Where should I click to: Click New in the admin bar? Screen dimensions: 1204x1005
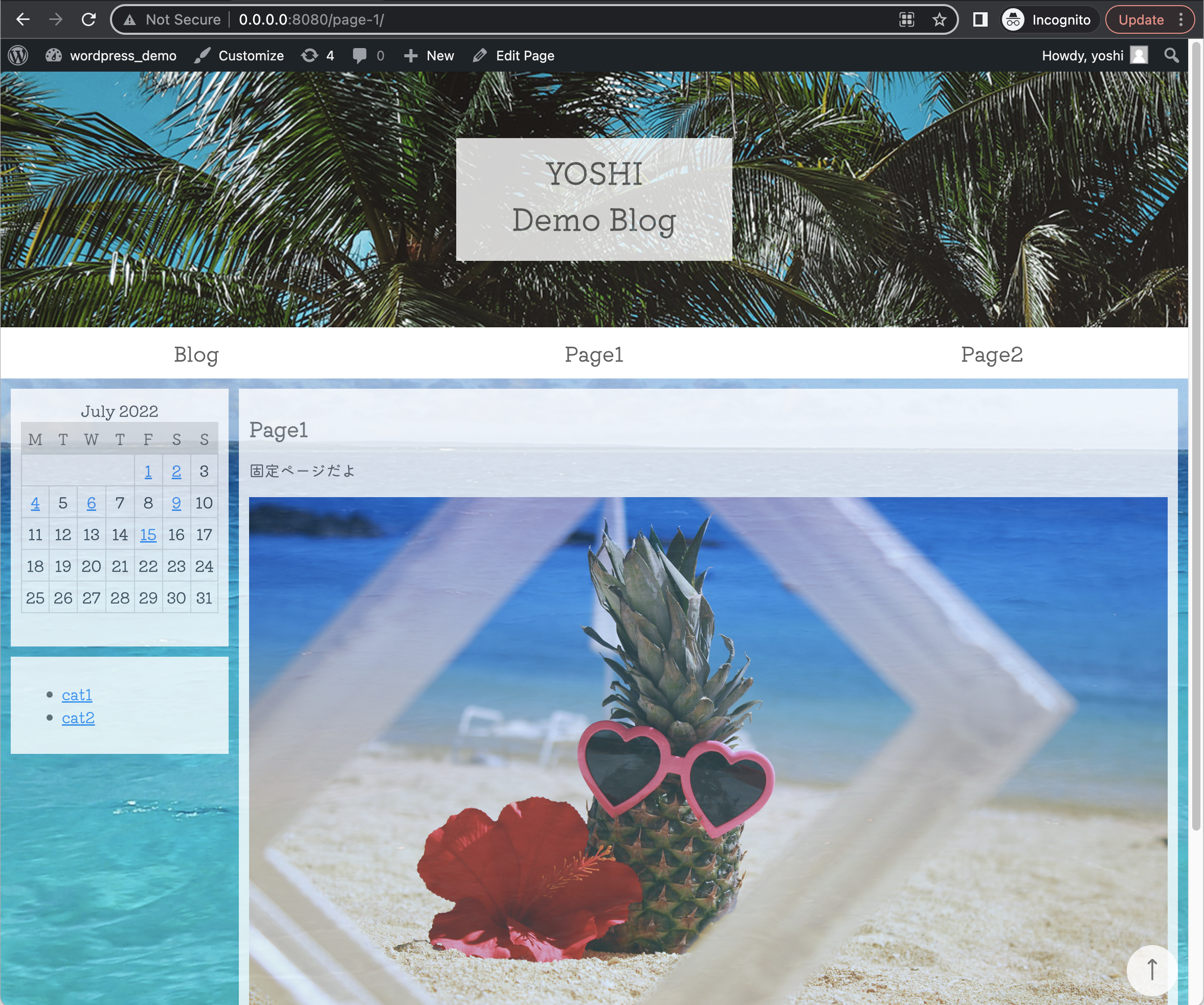[429, 56]
